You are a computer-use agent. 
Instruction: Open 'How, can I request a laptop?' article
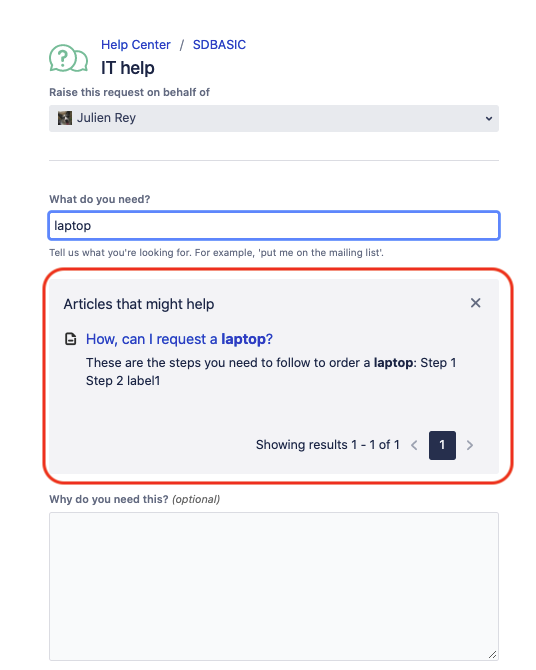(x=179, y=339)
